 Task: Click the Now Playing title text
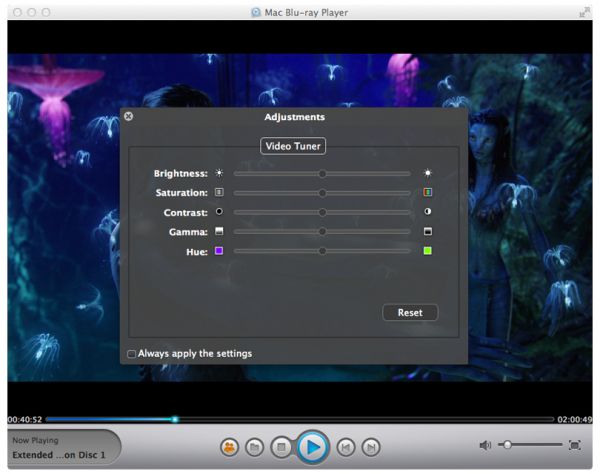[59, 455]
